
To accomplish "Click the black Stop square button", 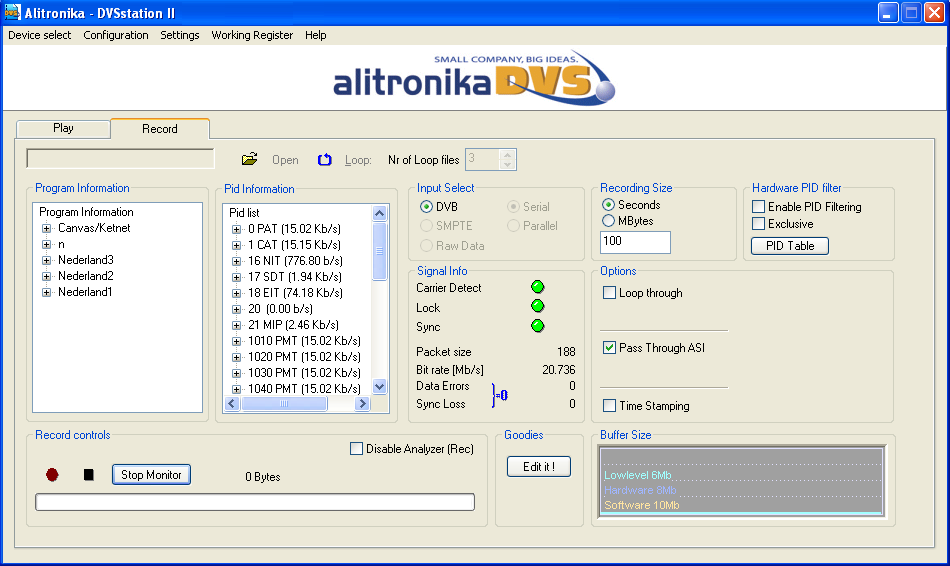I will coord(88,474).
